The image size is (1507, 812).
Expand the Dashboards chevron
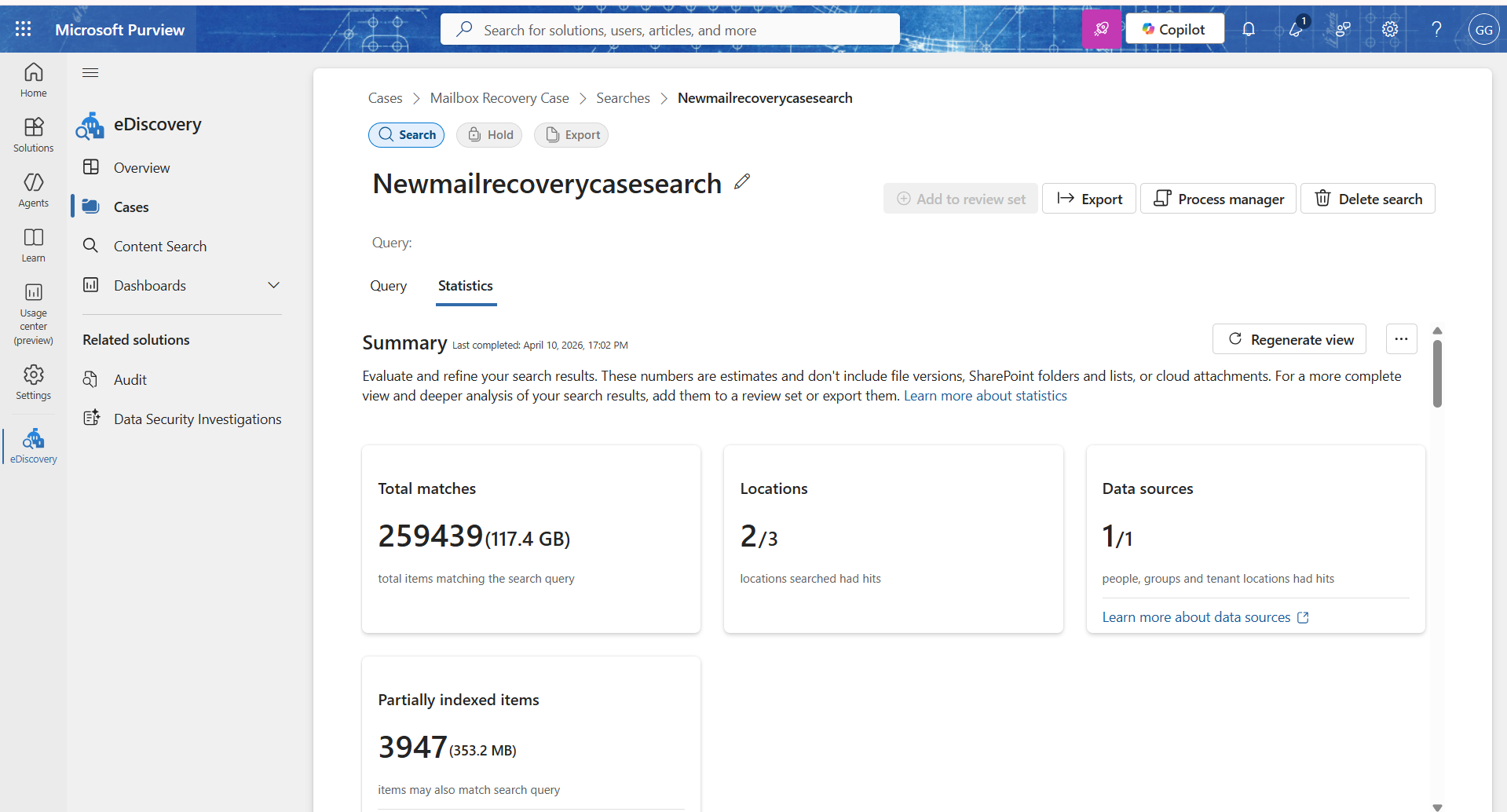[273, 285]
